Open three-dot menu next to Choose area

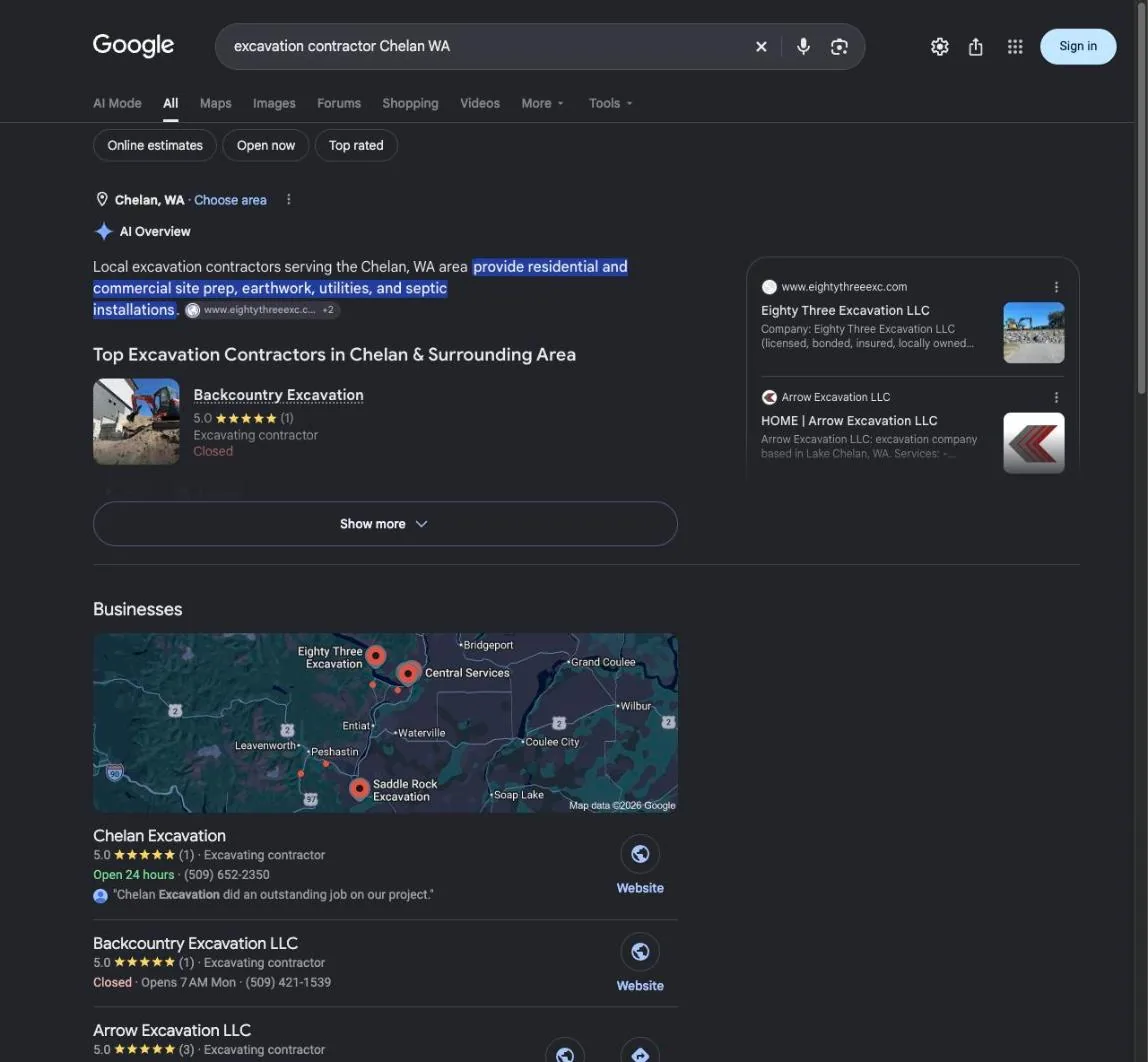288,199
